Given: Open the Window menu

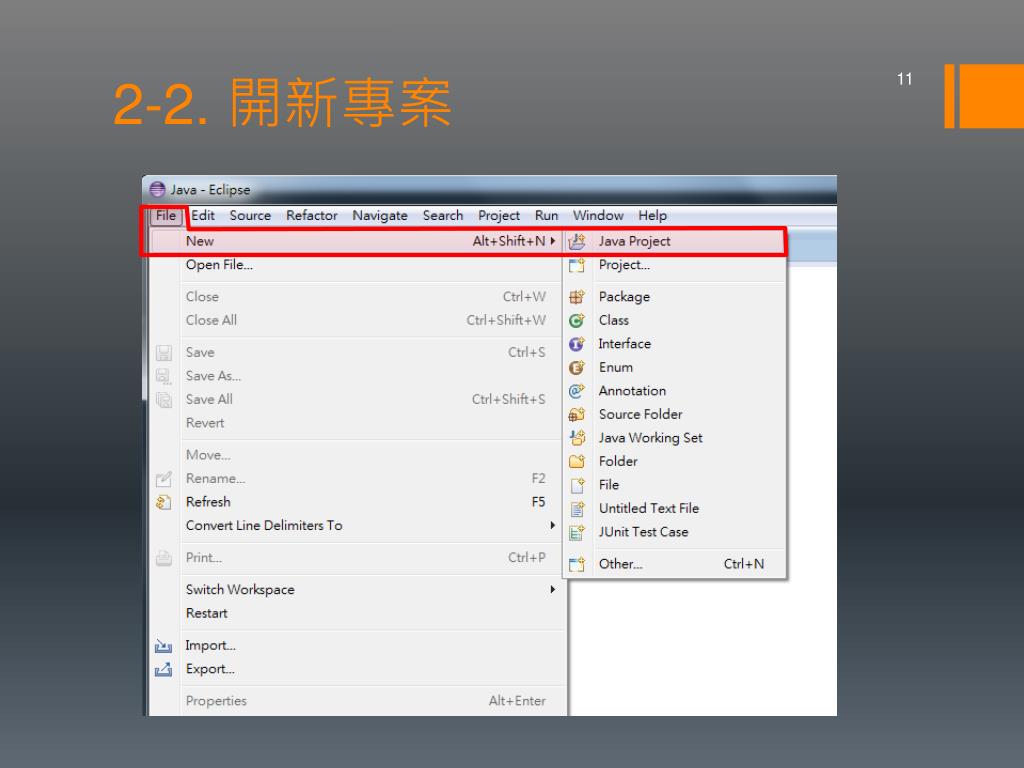Looking at the screenshot, I should (x=598, y=216).
